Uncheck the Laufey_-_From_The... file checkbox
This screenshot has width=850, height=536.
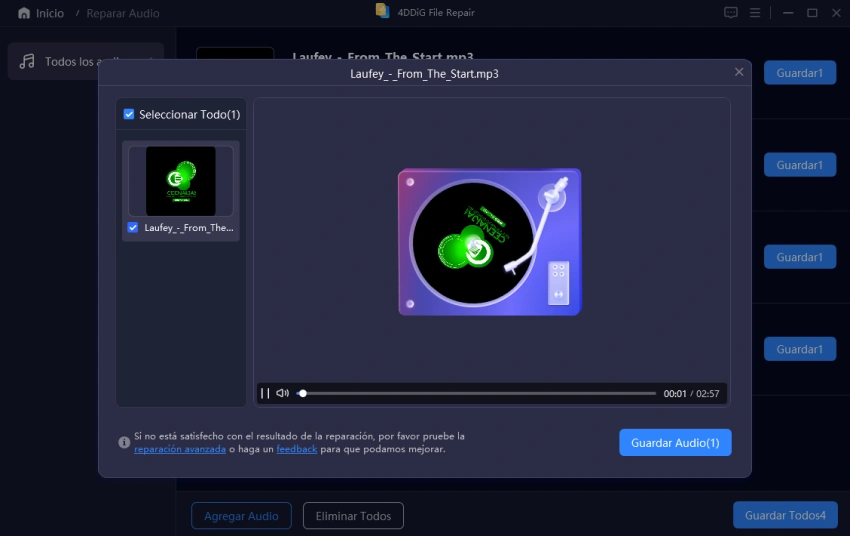pos(133,228)
